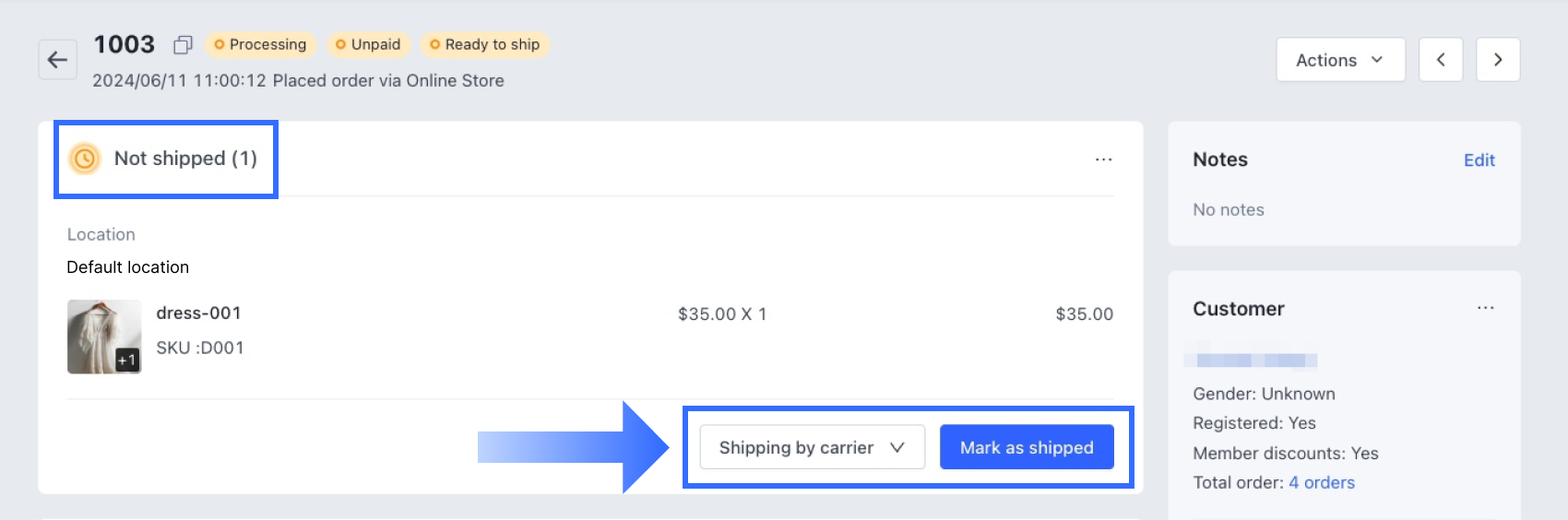
Task: Click the Mark as shipped button
Action: (1027, 447)
